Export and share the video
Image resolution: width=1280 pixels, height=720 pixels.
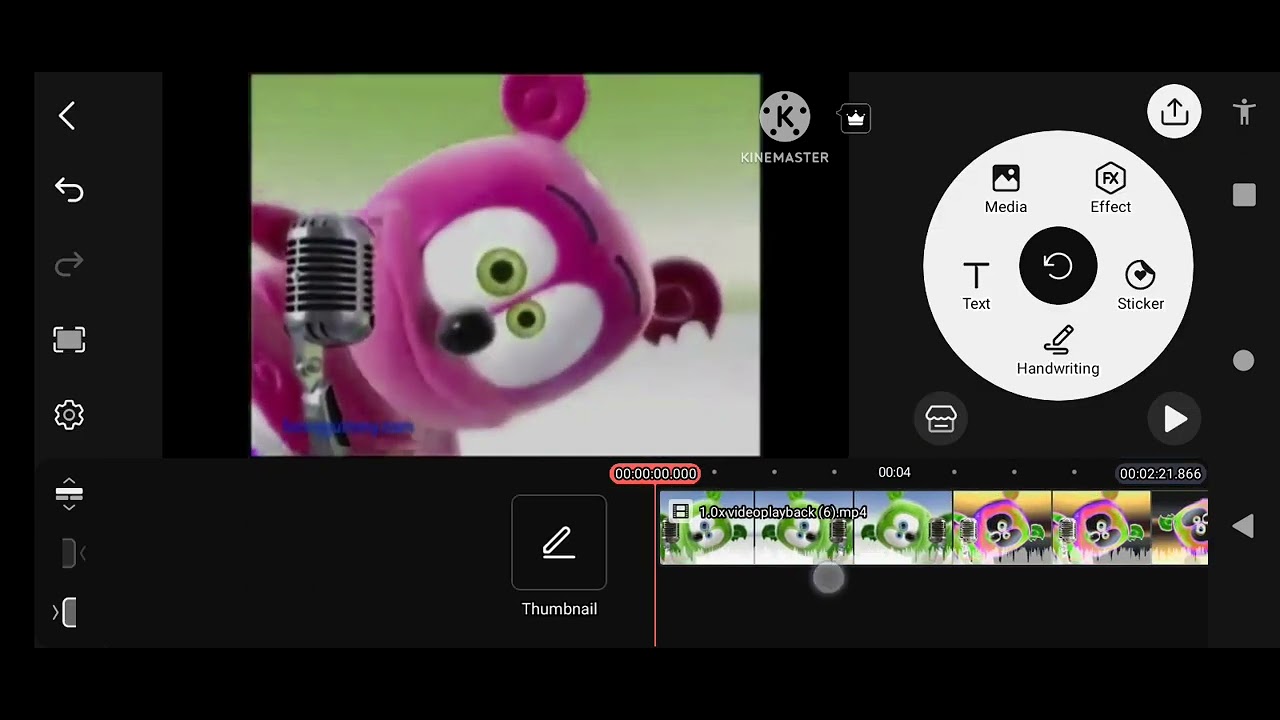click(1174, 112)
